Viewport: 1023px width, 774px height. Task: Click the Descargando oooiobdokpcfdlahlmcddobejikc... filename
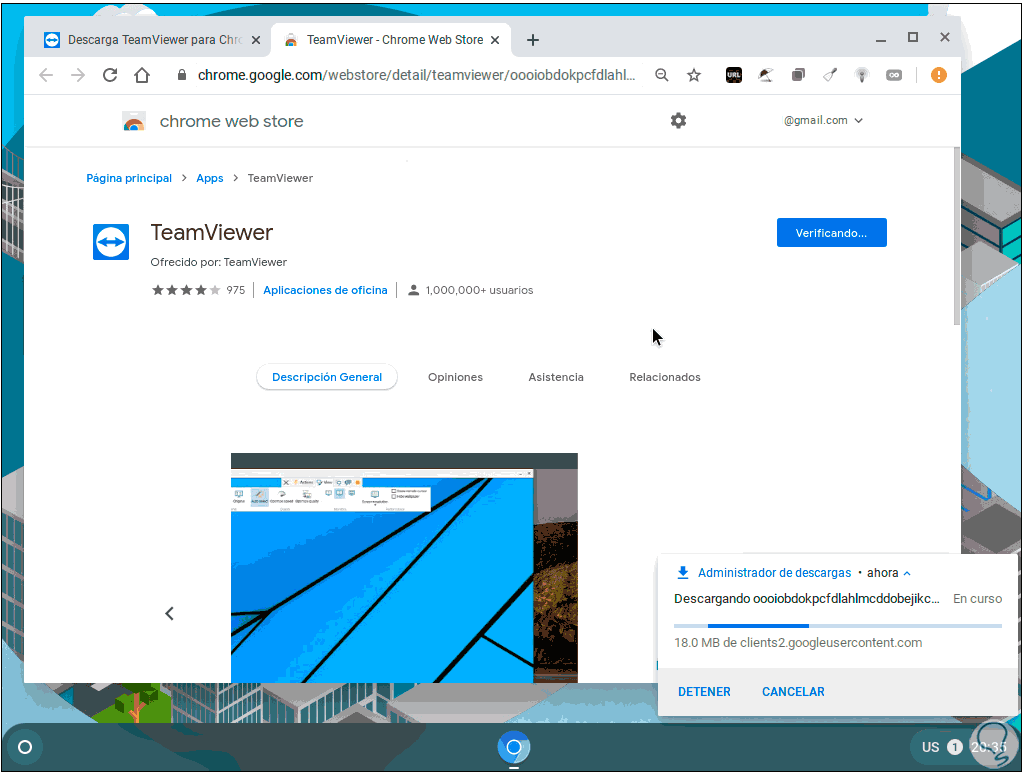point(806,599)
